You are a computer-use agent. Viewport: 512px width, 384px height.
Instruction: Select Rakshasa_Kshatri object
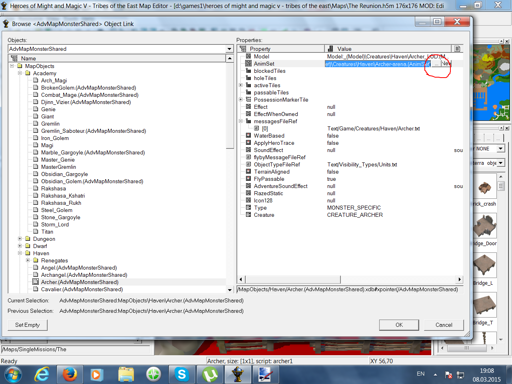[x=63, y=196]
